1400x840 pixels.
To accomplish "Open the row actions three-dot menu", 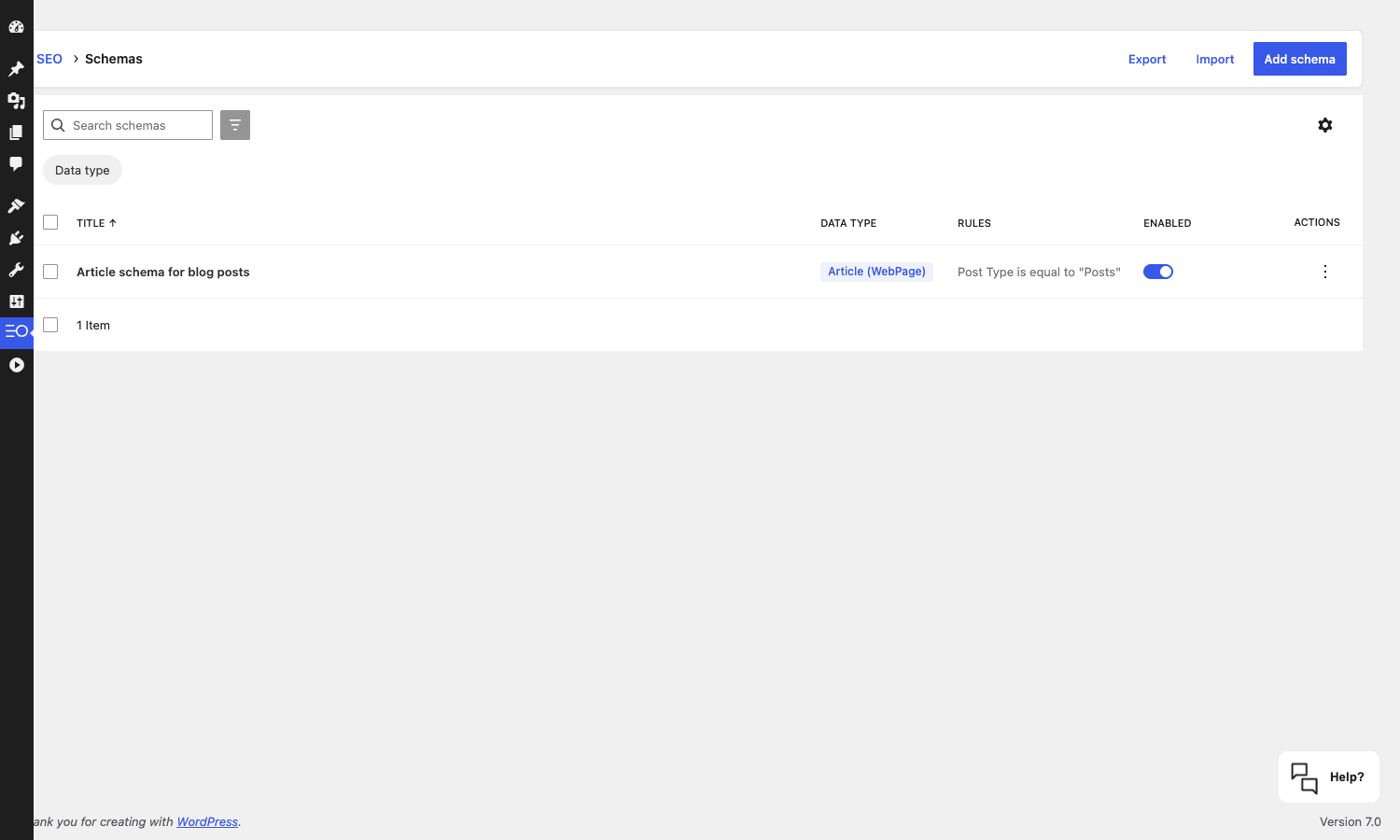I will click(x=1324, y=272).
